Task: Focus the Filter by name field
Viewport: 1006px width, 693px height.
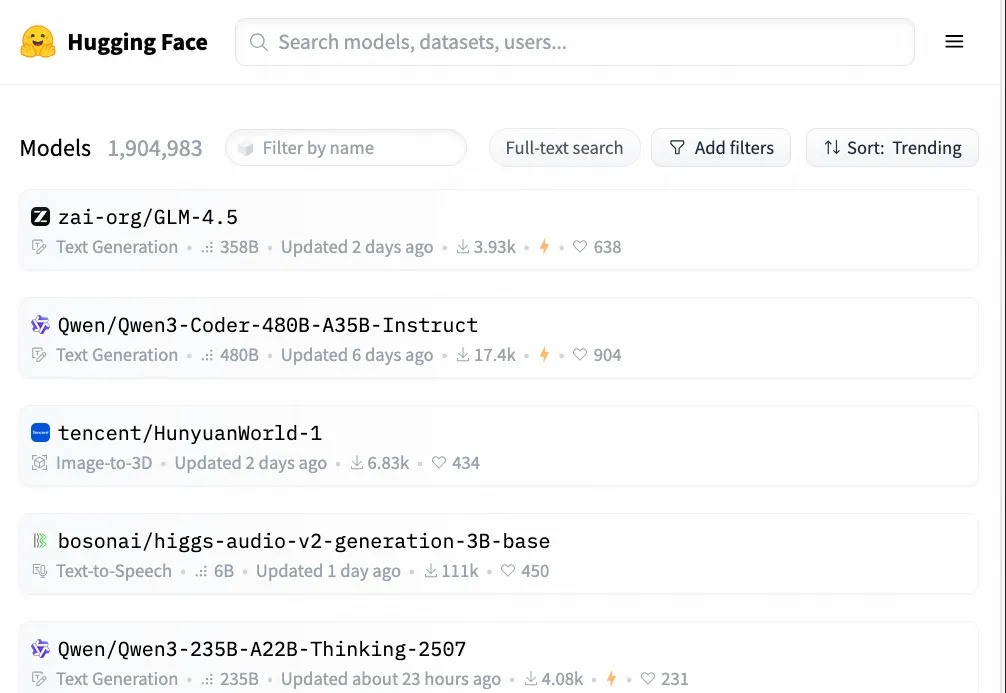Action: click(346, 148)
